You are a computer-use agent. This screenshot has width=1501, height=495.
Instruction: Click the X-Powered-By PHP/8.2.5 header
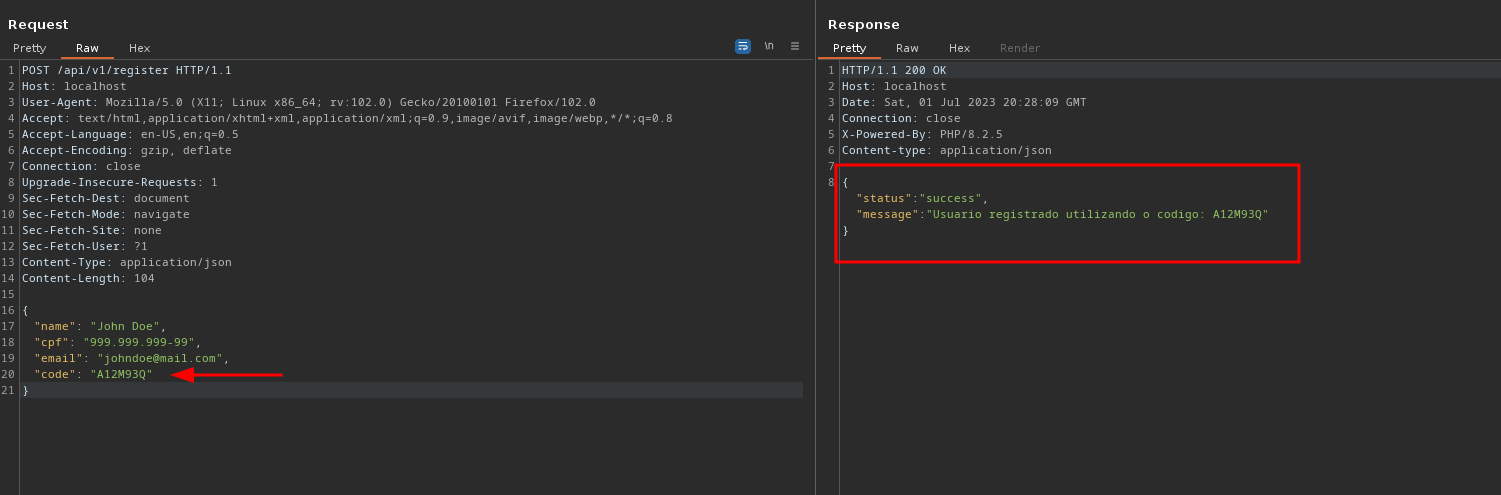[x=921, y=134]
